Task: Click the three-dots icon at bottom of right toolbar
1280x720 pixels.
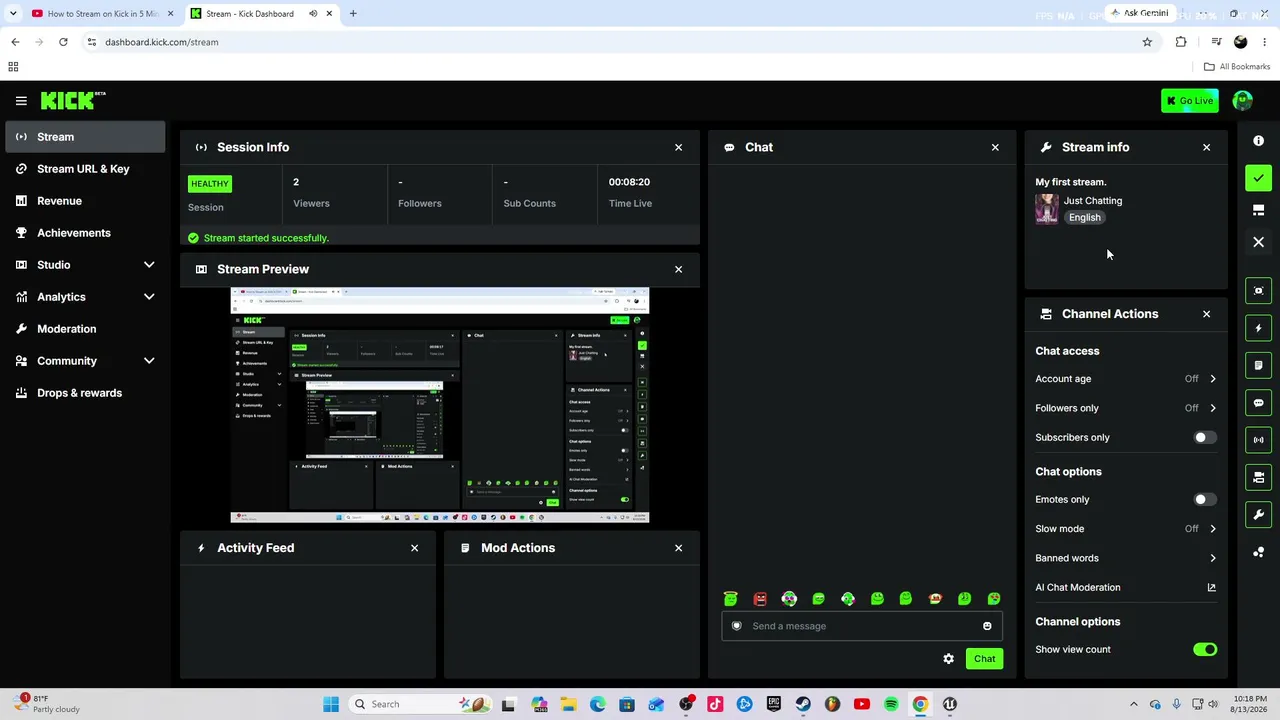Action: (1259, 552)
